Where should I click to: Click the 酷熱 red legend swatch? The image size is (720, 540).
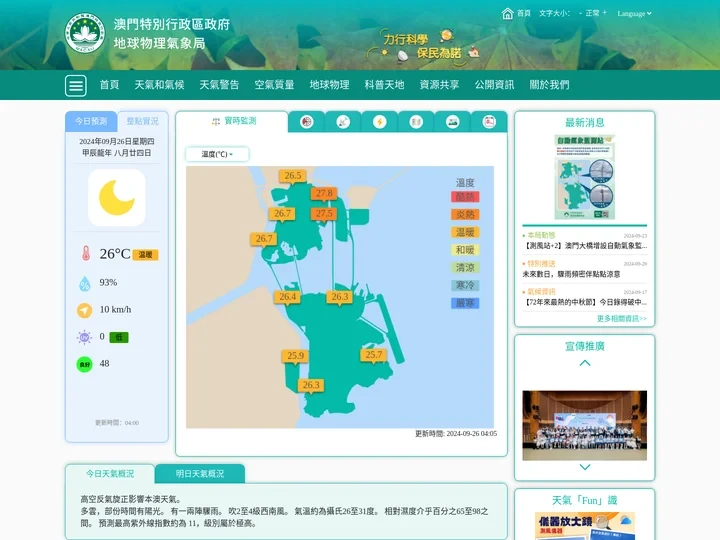[465, 197]
